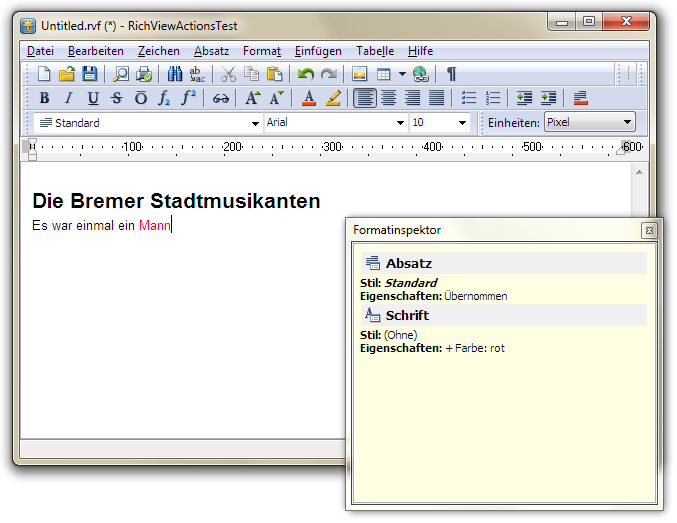Viewport: 677px width, 523px height.
Task: Insert a picture via toolbar icon
Action: [x=359, y=74]
